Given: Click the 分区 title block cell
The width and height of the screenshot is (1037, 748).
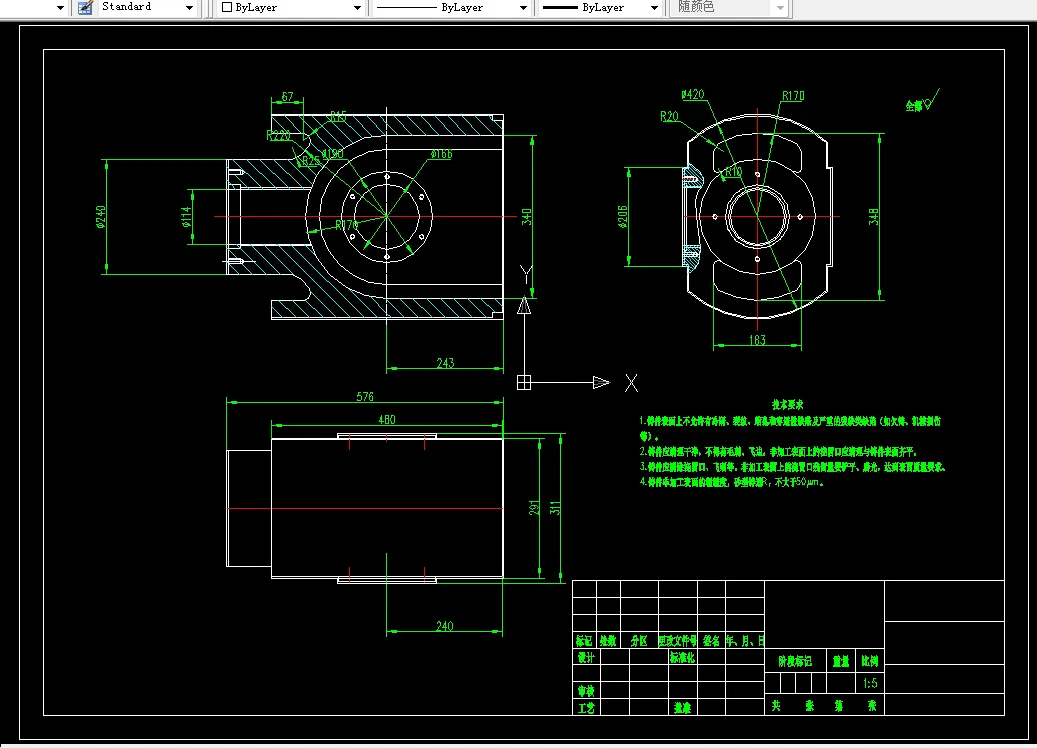Looking at the screenshot, I should [x=639, y=640].
